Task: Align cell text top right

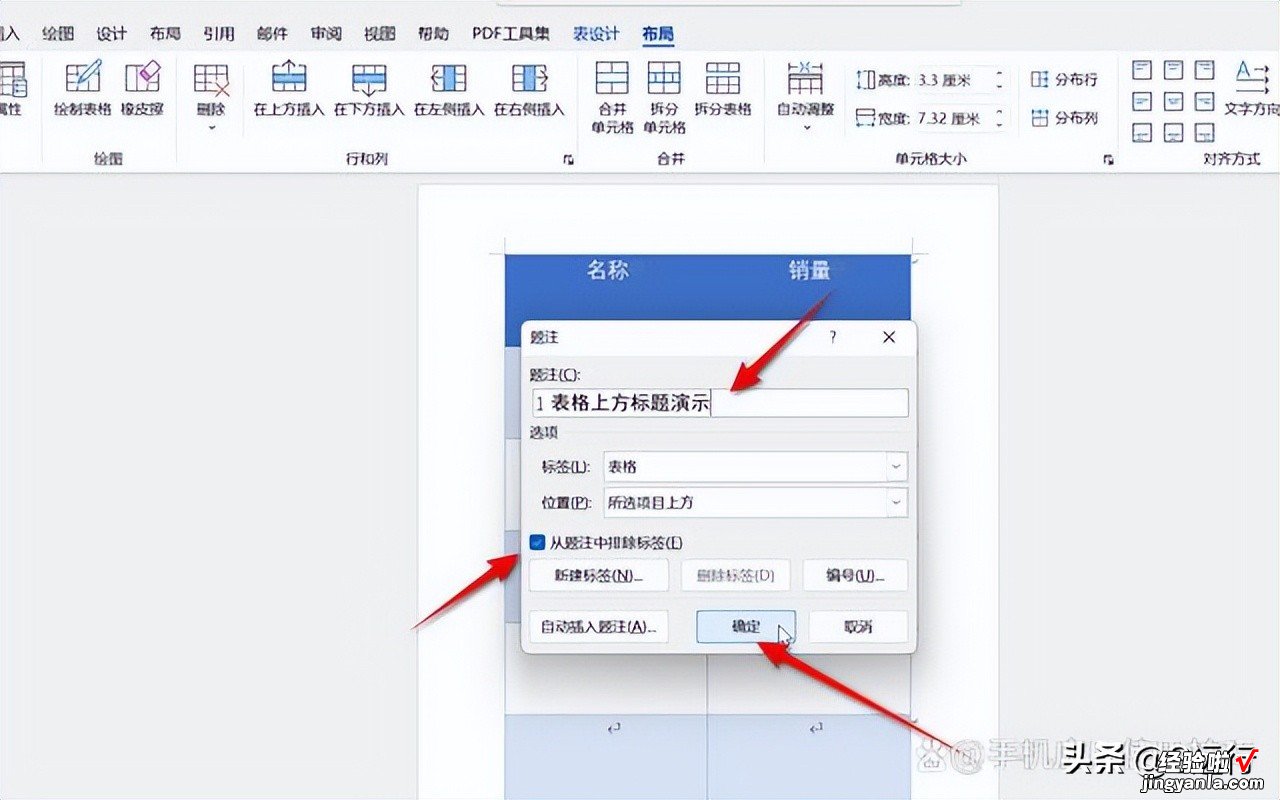Action: point(1205,70)
